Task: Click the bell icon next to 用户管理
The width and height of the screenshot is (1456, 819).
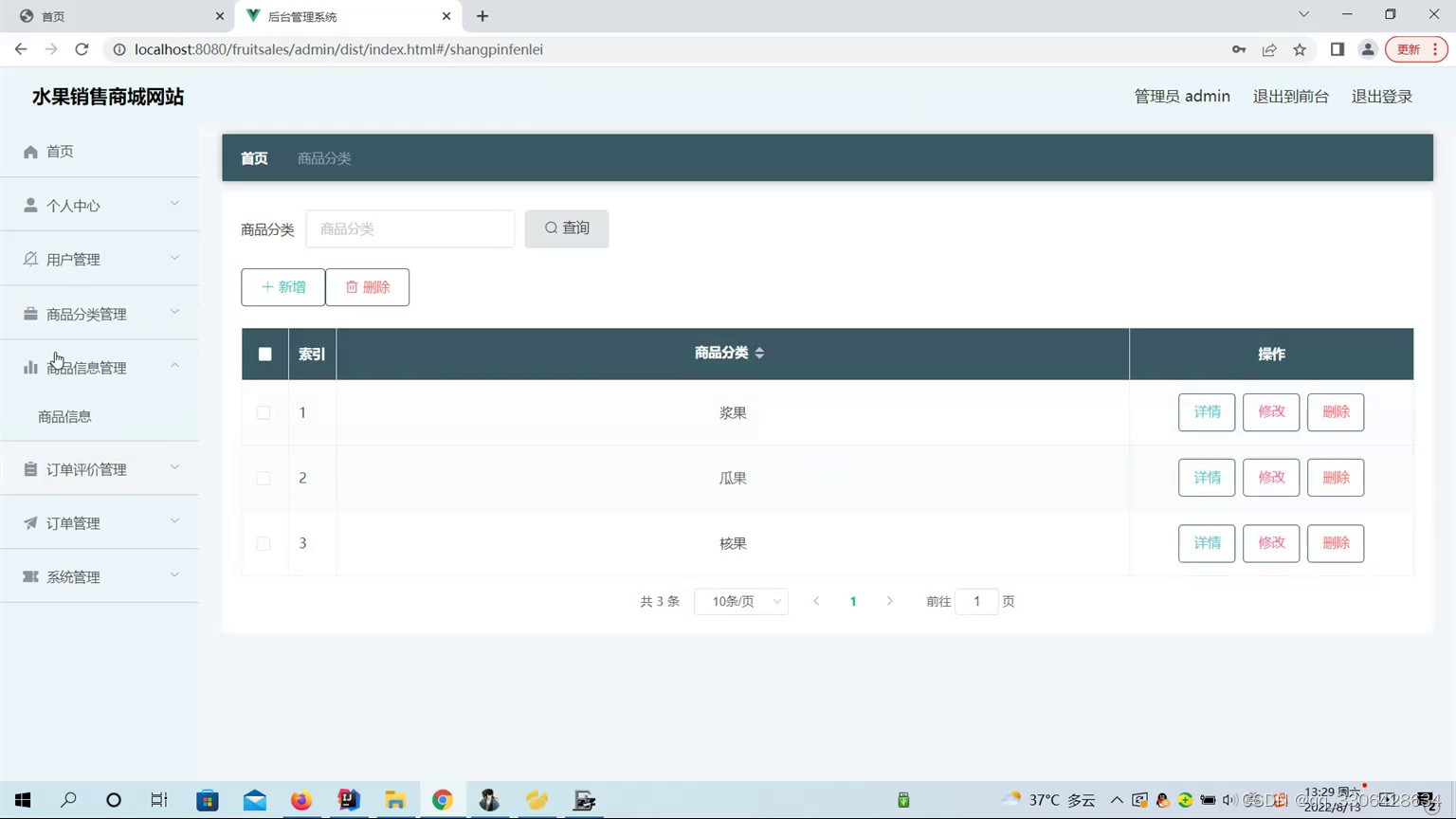Action: click(30, 259)
